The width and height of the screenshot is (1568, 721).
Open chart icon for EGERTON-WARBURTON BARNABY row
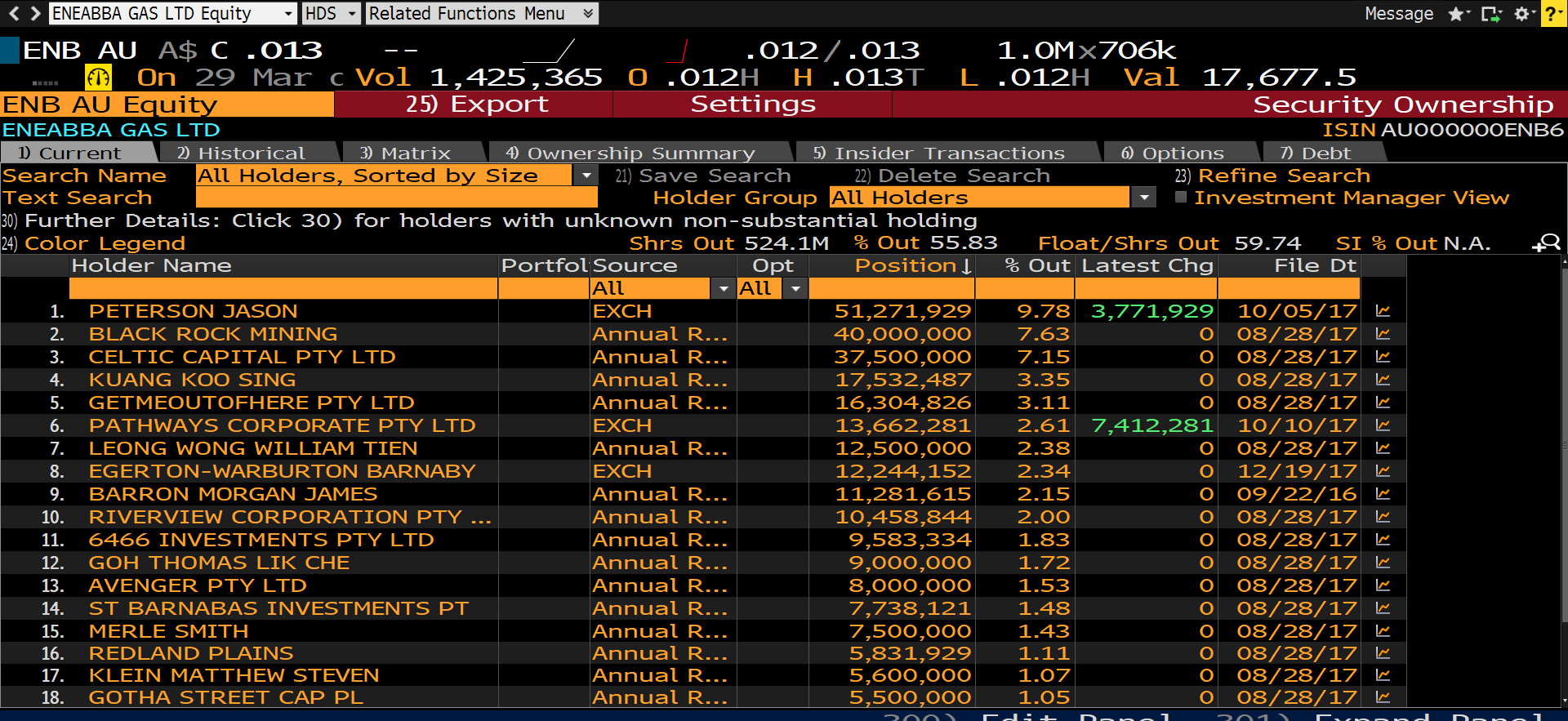[x=1383, y=471]
